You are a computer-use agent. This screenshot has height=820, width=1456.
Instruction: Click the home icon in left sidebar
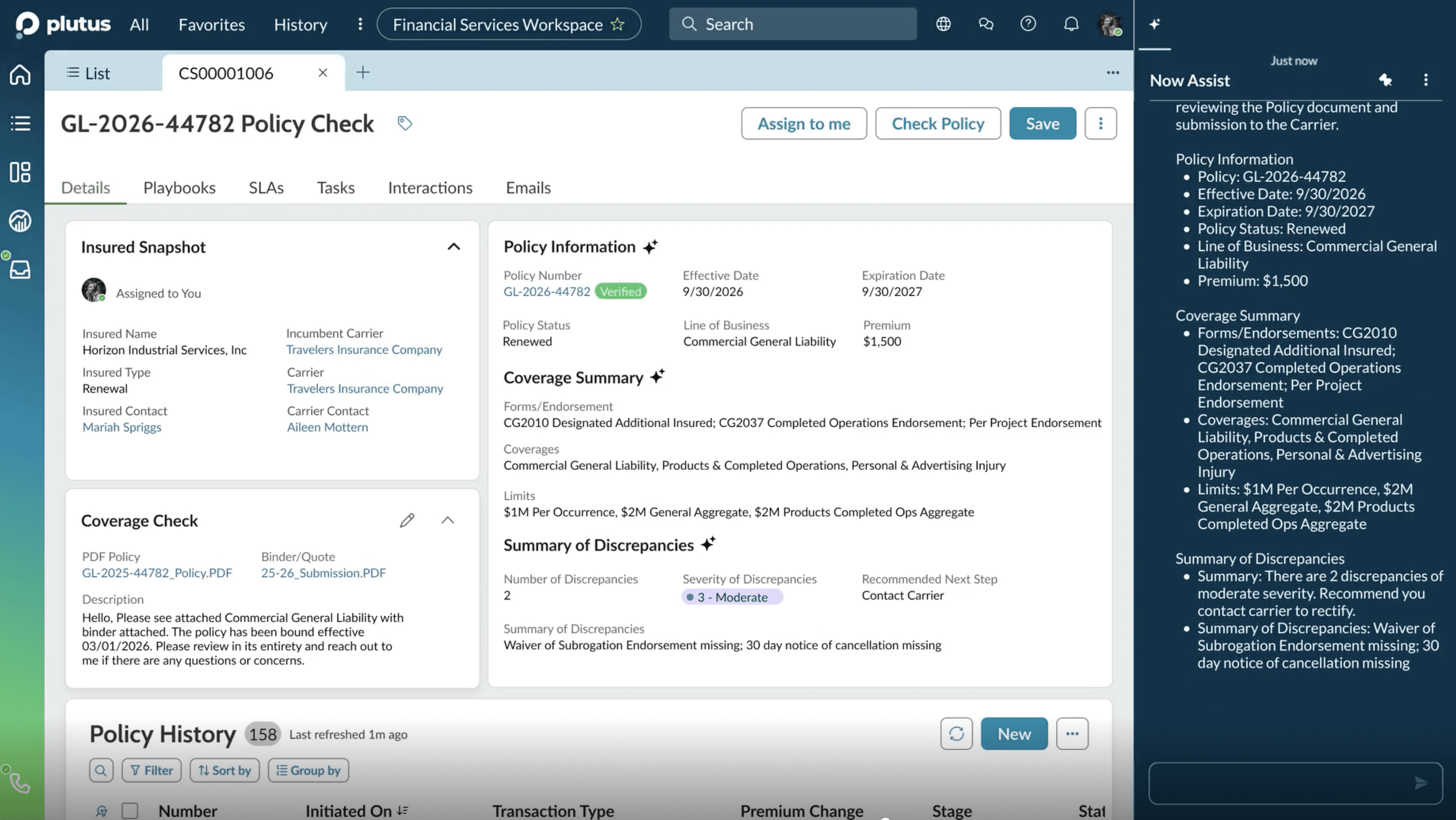click(x=20, y=74)
